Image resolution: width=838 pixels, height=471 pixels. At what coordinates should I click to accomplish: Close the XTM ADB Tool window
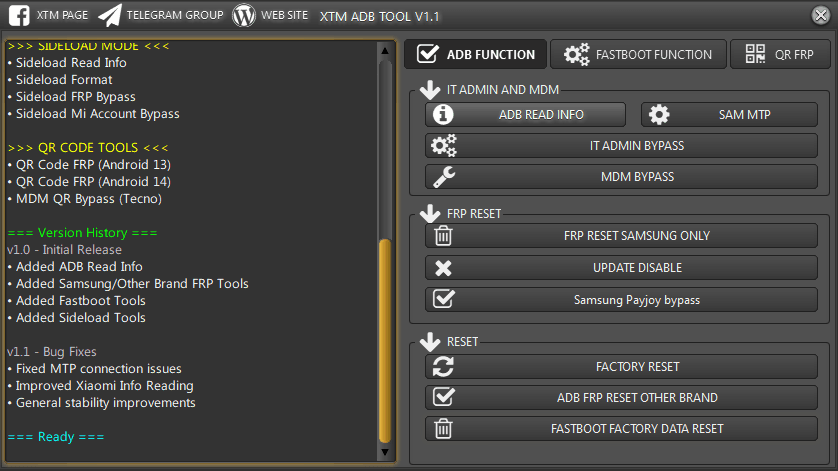pos(820,15)
